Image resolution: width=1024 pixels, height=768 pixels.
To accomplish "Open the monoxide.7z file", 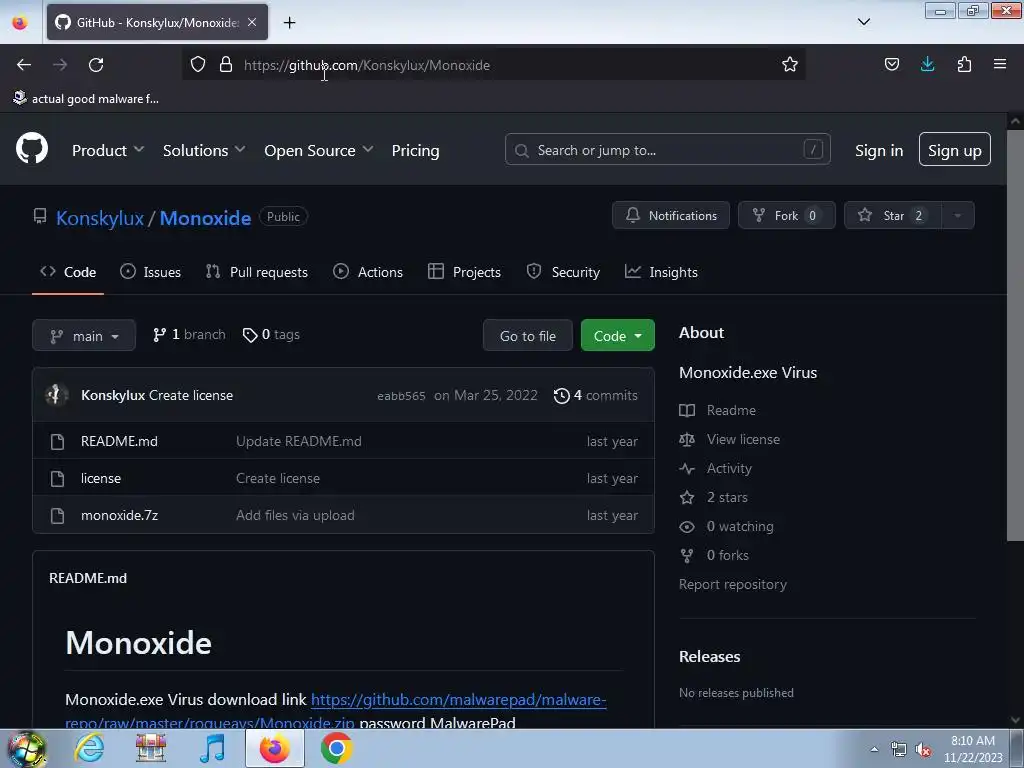I will coord(120,515).
